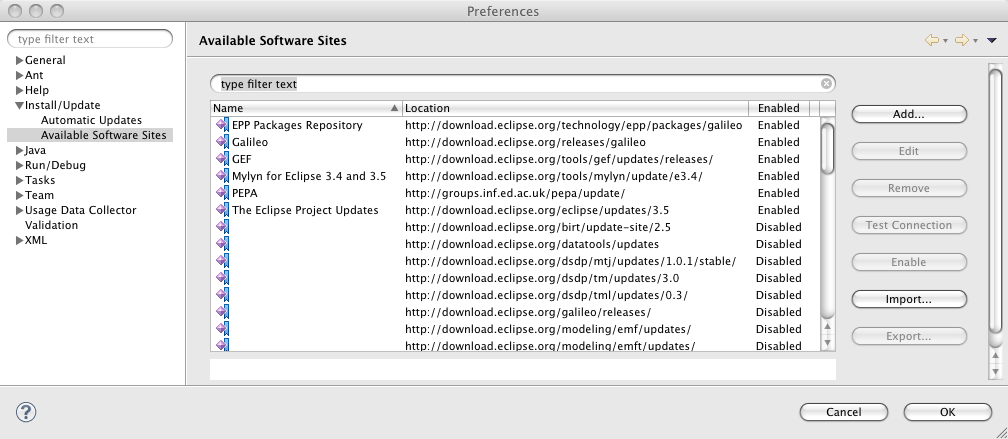Sort by the Enabled column header
This screenshot has height=439, width=1008.
pyautogui.click(x=779, y=108)
